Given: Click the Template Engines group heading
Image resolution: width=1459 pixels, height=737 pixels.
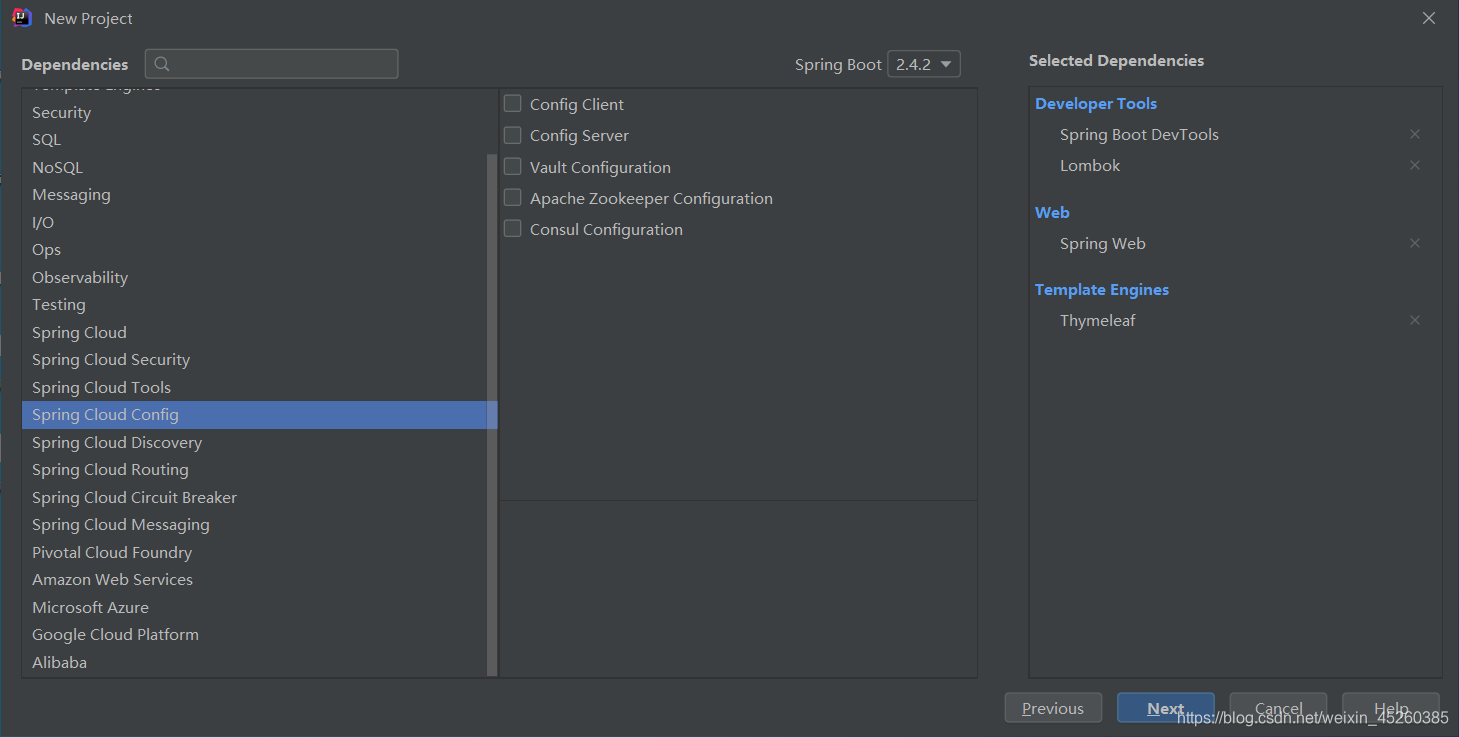Looking at the screenshot, I should pyautogui.click(x=1102, y=290).
